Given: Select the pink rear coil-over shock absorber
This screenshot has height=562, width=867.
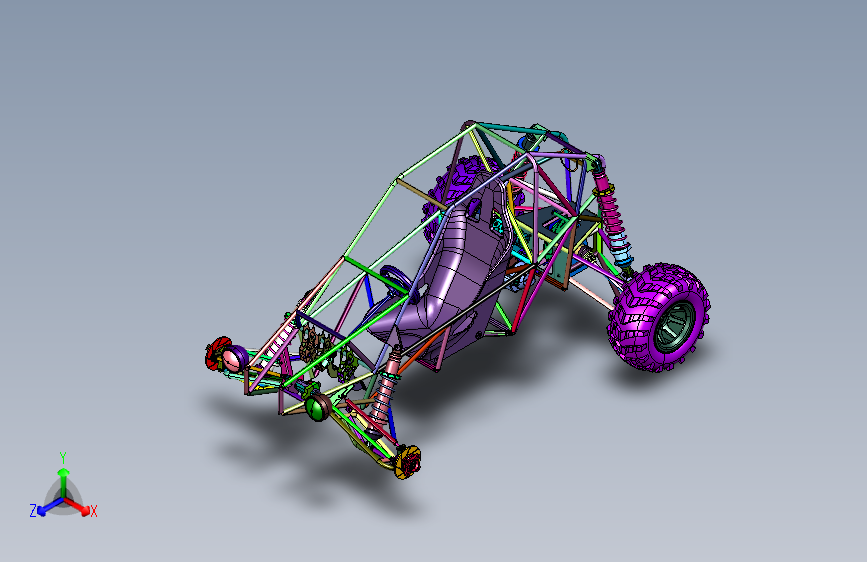Looking at the screenshot, I should [611, 215].
